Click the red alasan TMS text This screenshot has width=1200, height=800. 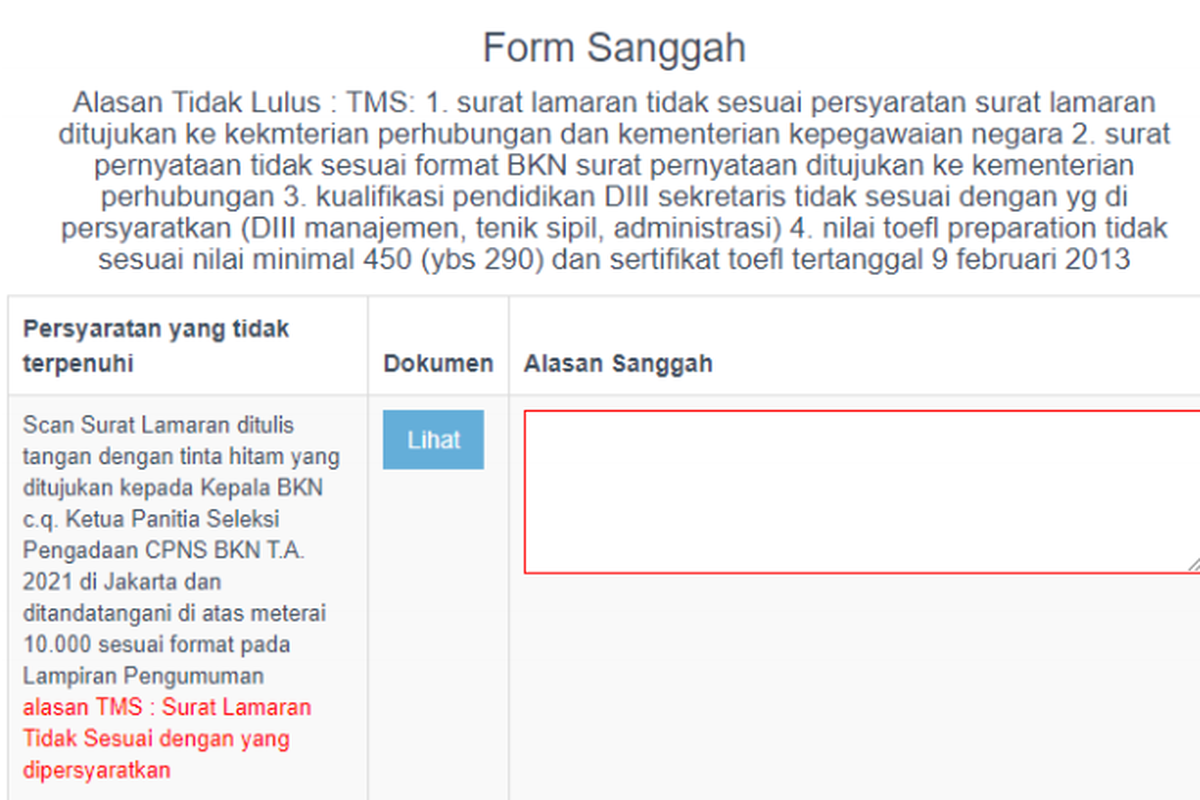[x=167, y=707]
